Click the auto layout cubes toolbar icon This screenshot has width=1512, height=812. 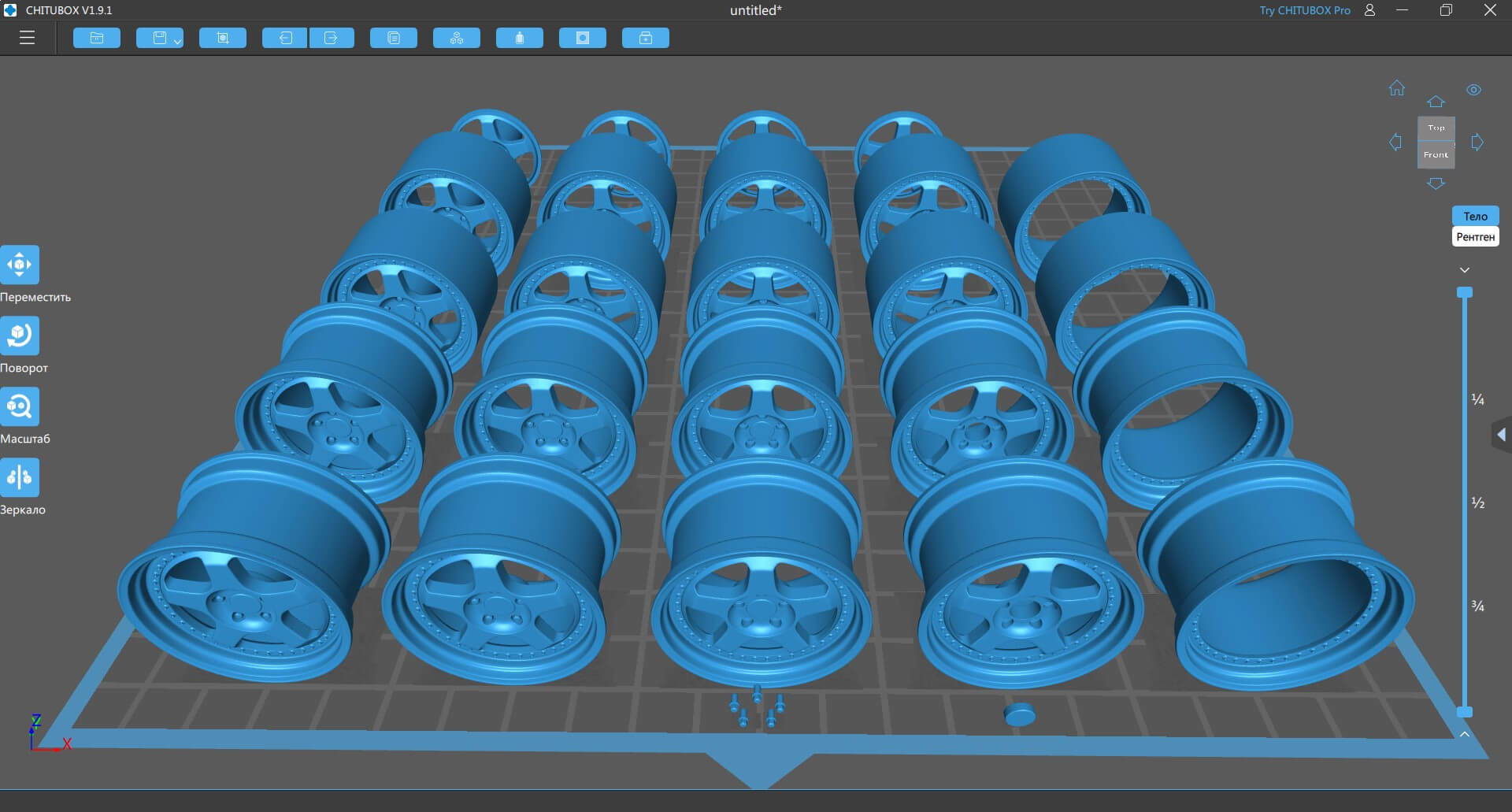[457, 38]
